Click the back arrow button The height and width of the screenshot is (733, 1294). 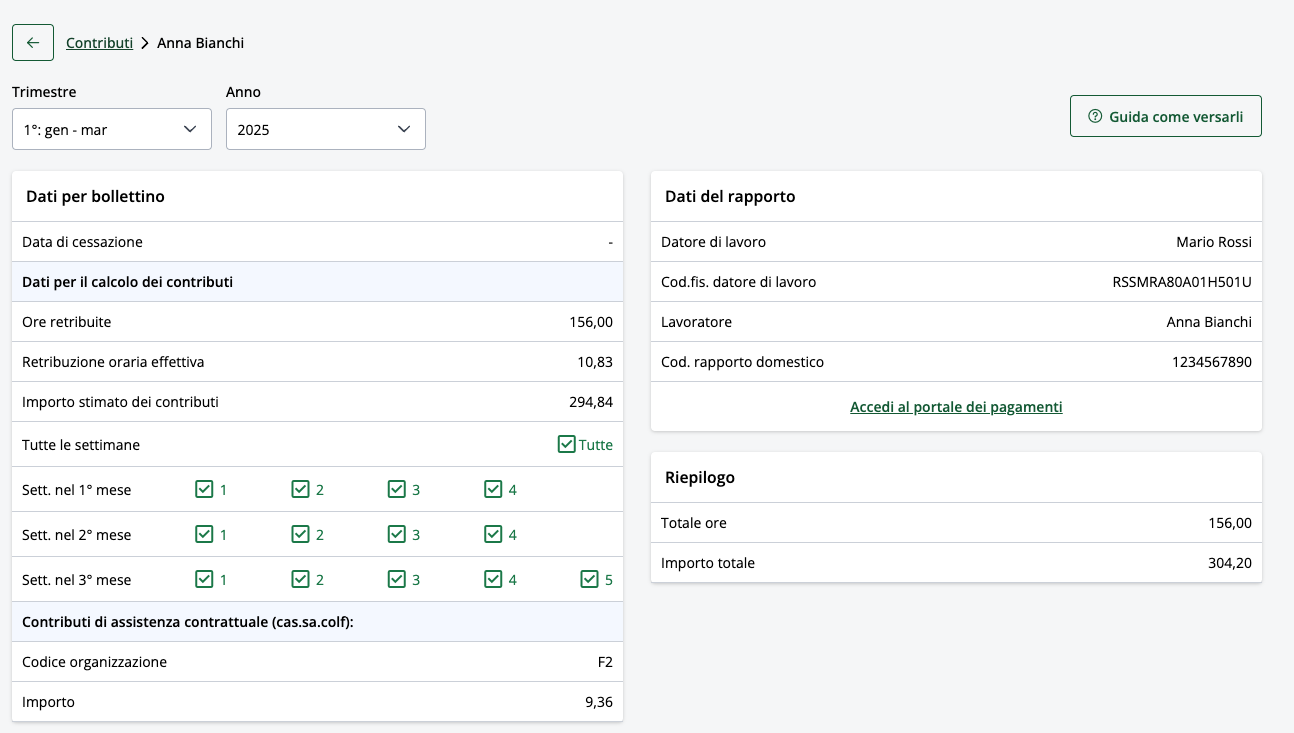tap(33, 43)
